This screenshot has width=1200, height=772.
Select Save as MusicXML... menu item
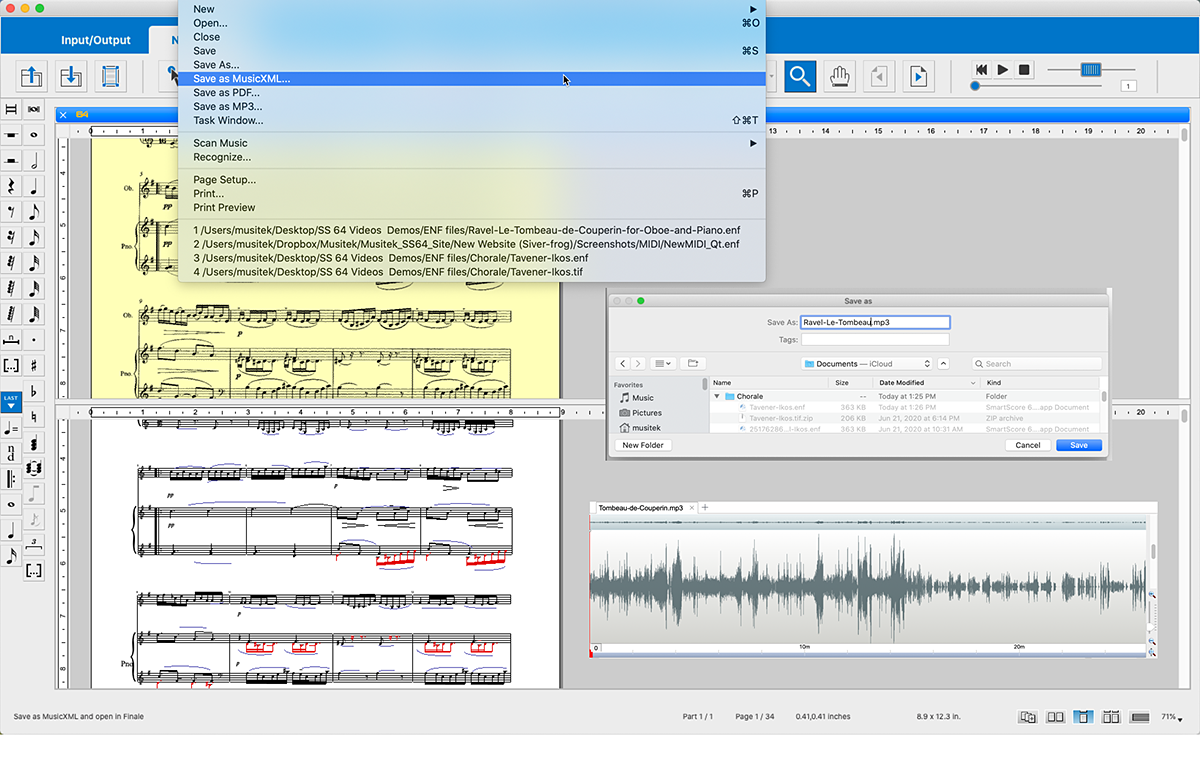click(x=471, y=79)
